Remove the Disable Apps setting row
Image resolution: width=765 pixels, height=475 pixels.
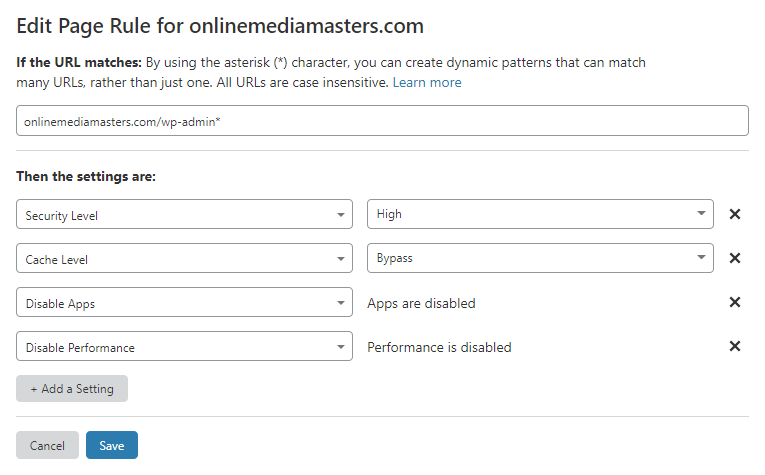tap(734, 302)
